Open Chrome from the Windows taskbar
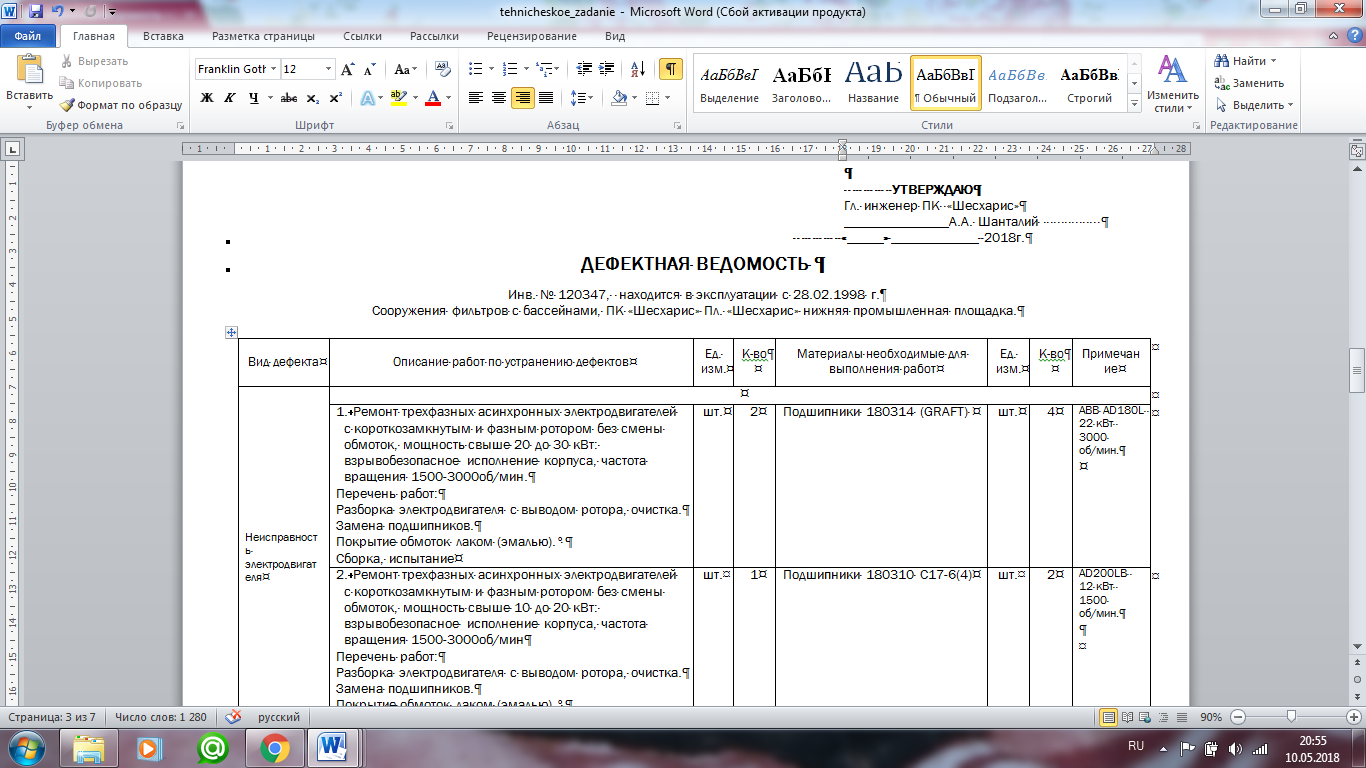Viewport: 1366px width, 768px height. 275,747
